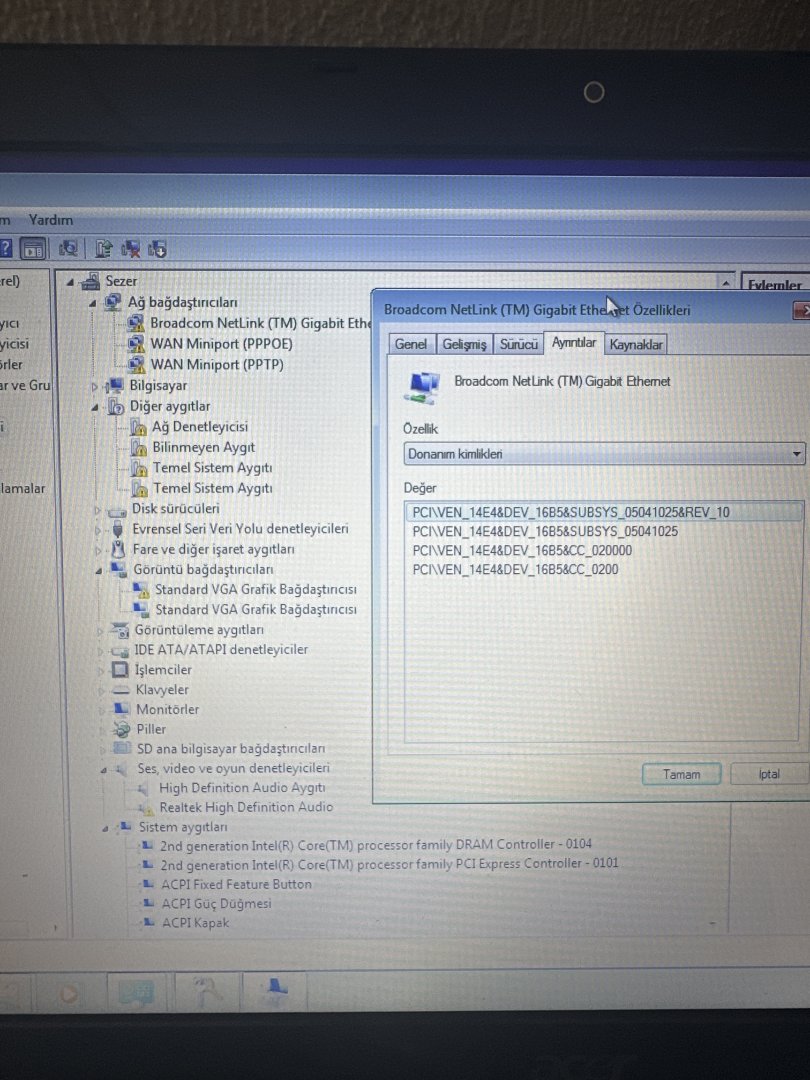Select the second Temel Sistem Aygıtı entry
Screen dimensions: 810x1080
[212, 488]
